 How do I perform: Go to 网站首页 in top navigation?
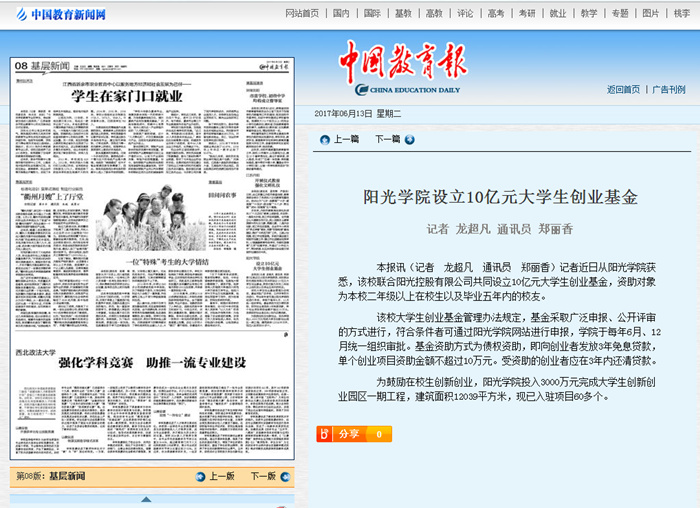coord(302,13)
